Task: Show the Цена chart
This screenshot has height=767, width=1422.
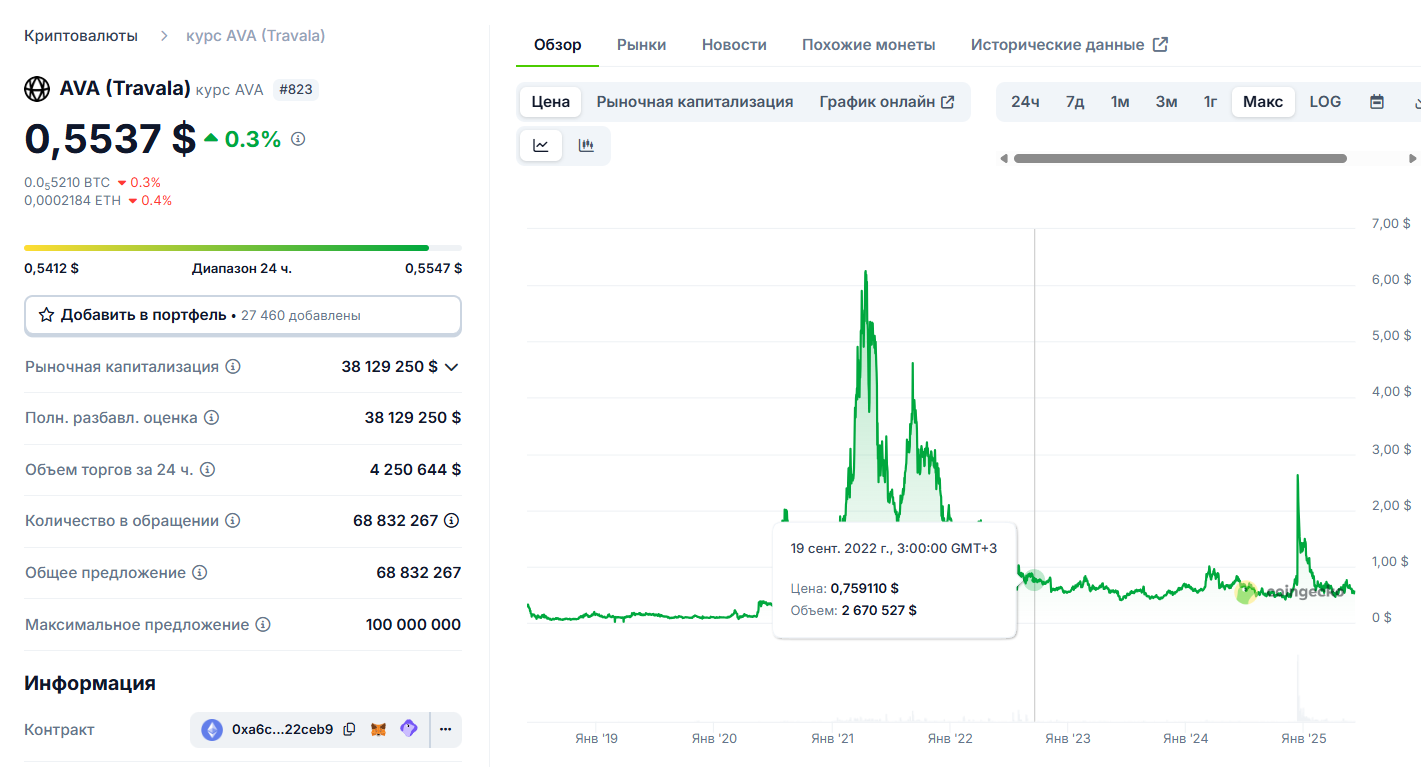Action: 551,102
